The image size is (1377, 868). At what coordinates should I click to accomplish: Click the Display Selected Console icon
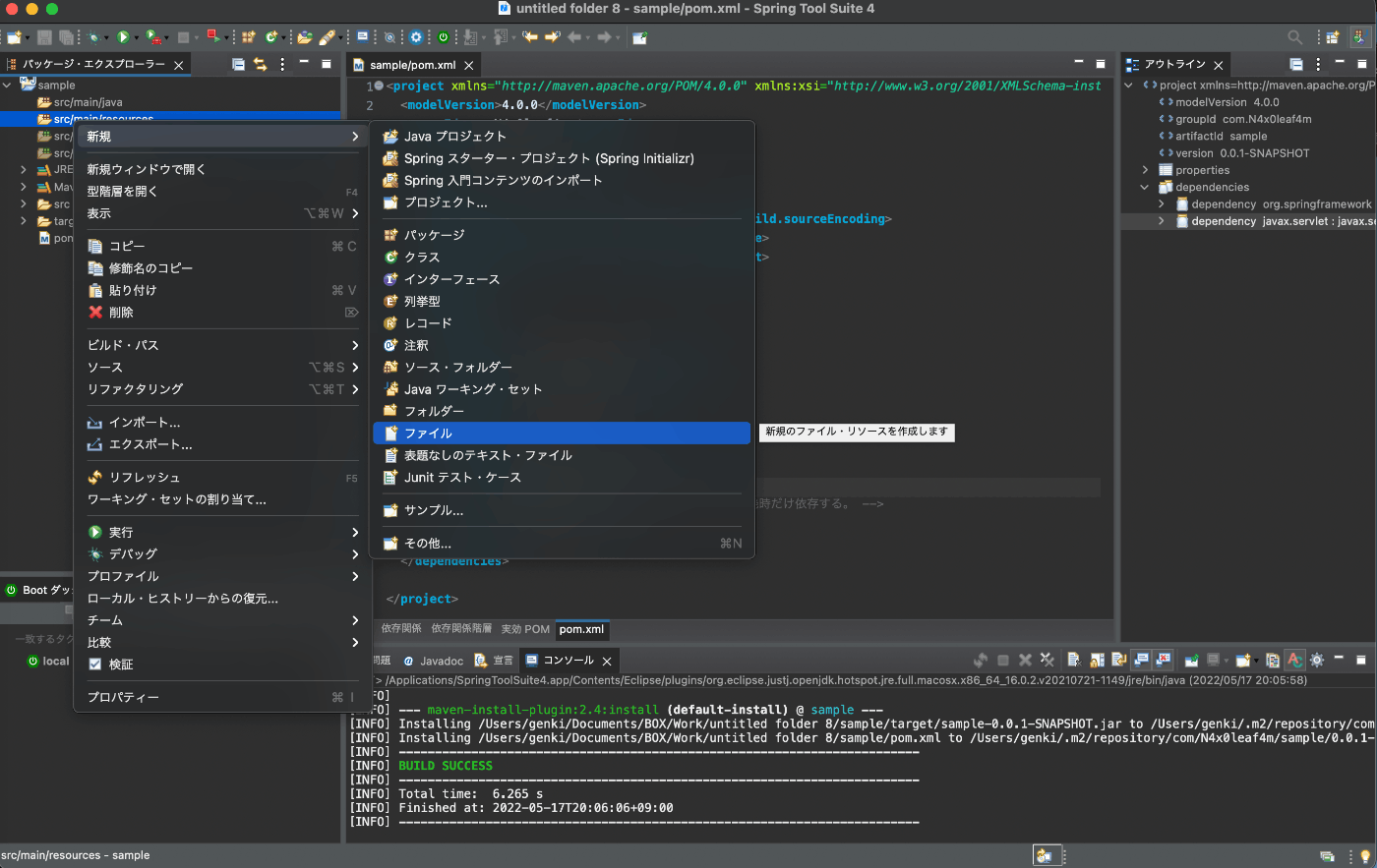(1213, 661)
